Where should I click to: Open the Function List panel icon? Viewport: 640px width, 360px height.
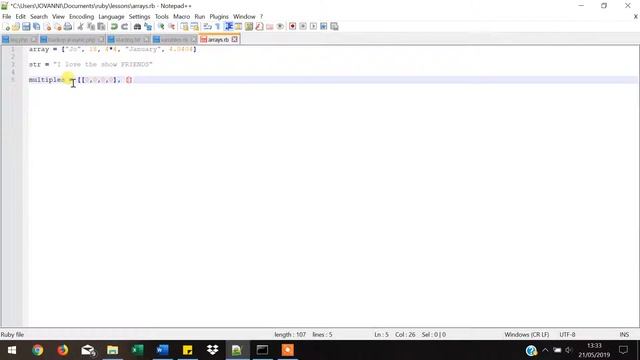click(259, 27)
